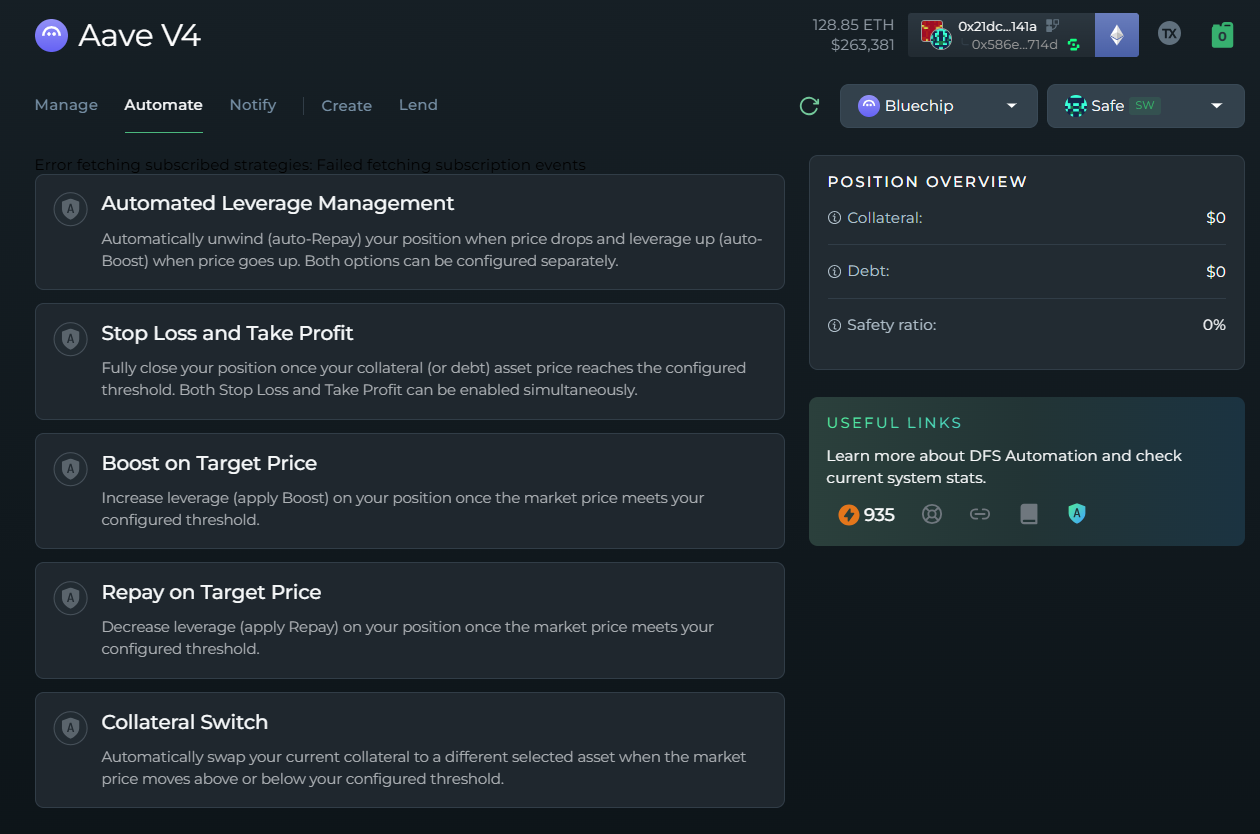Click the Ethereum network logo button

pos(1116,35)
